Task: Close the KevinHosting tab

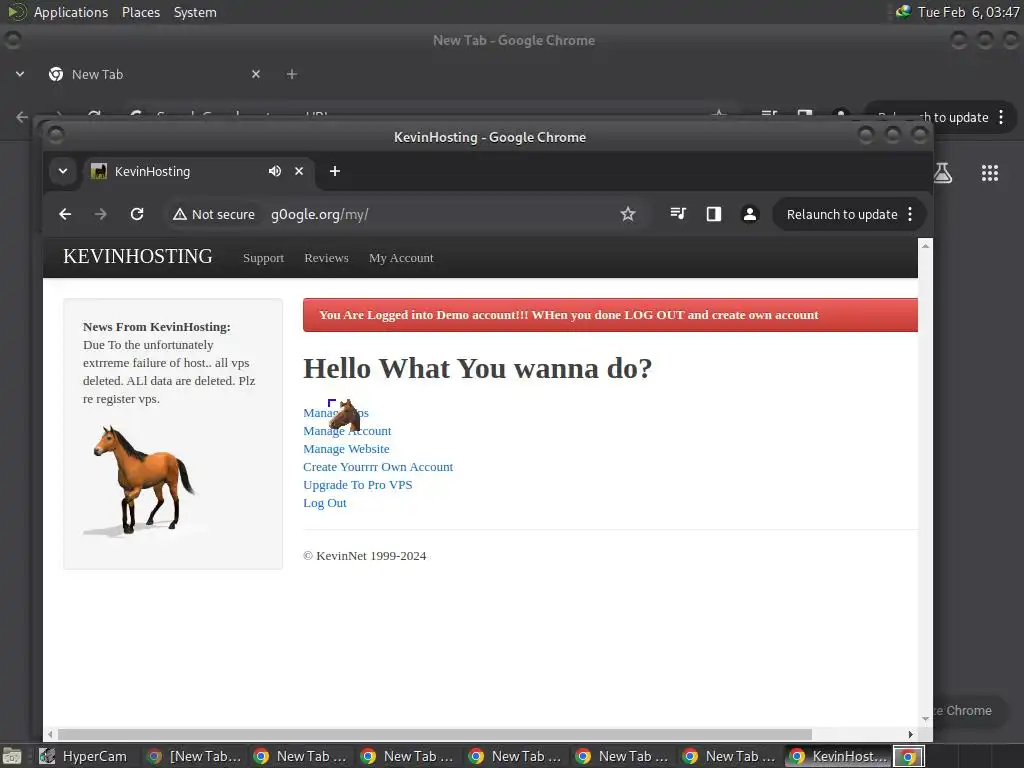Action: (x=299, y=171)
